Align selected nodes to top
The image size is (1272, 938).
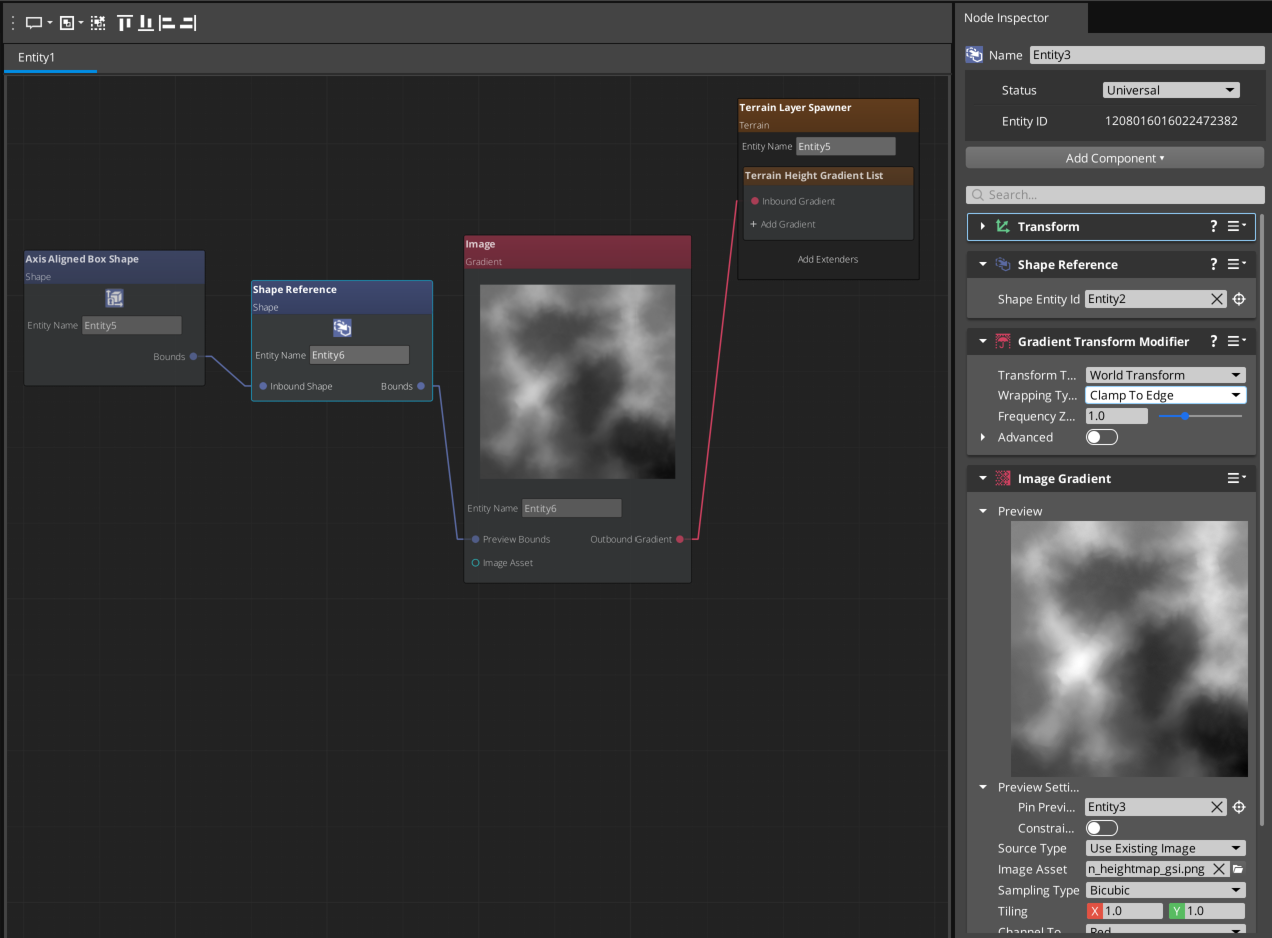(x=125, y=22)
